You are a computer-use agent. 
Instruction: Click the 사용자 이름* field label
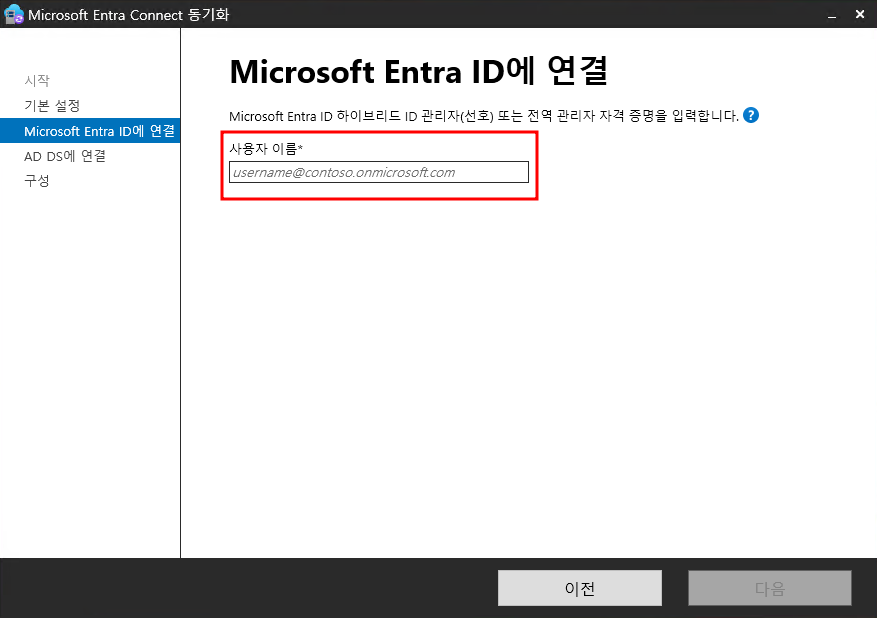point(266,148)
